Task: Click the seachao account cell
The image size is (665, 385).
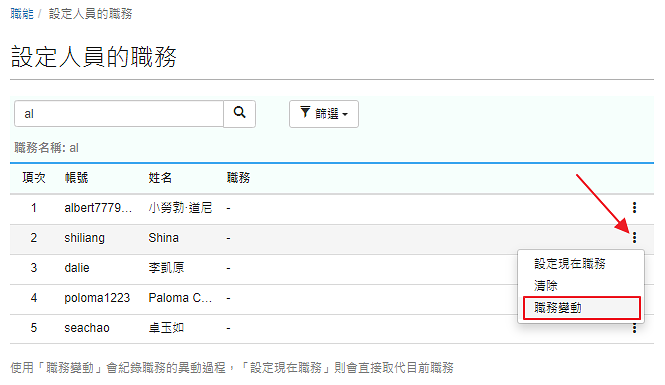Action: point(87,328)
